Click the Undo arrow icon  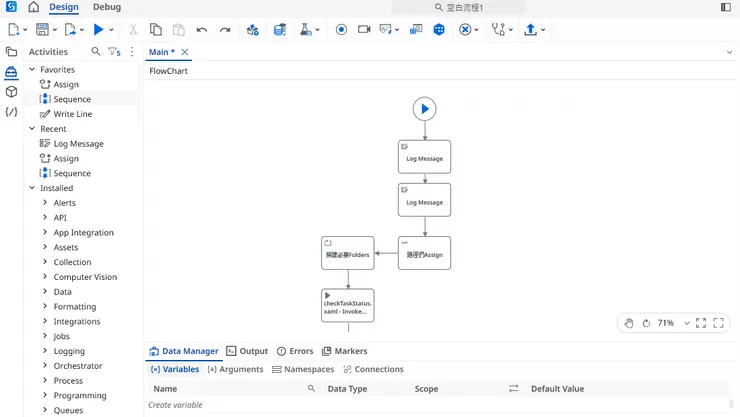[202, 30]
